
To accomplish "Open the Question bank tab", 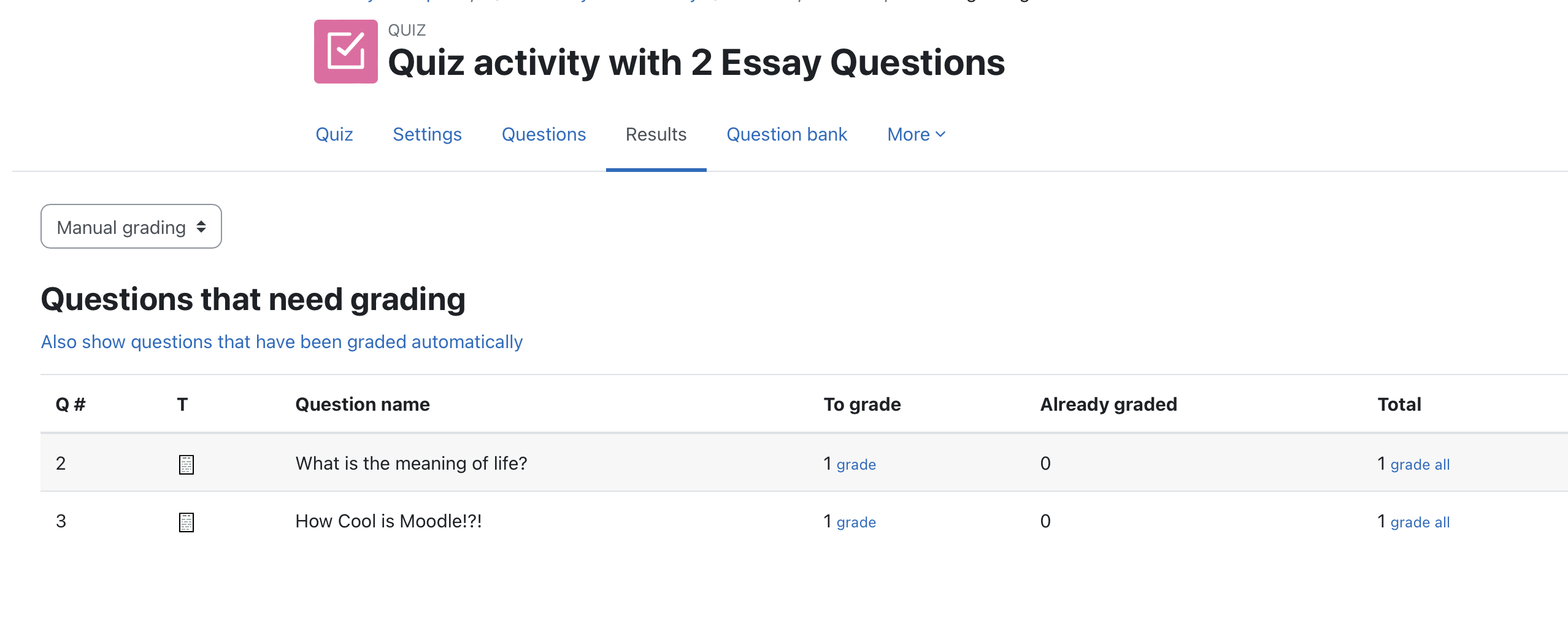I will pyautogui.click(x=786, y=134).
